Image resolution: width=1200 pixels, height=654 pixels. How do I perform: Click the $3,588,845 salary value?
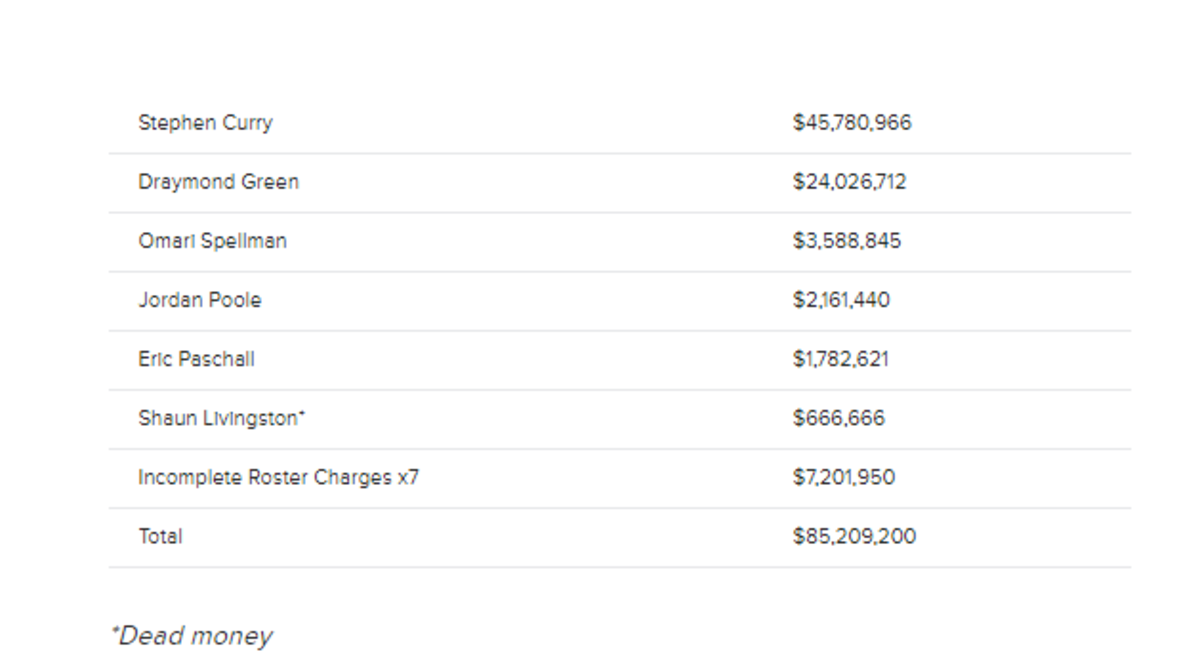(x=847, y=241)
